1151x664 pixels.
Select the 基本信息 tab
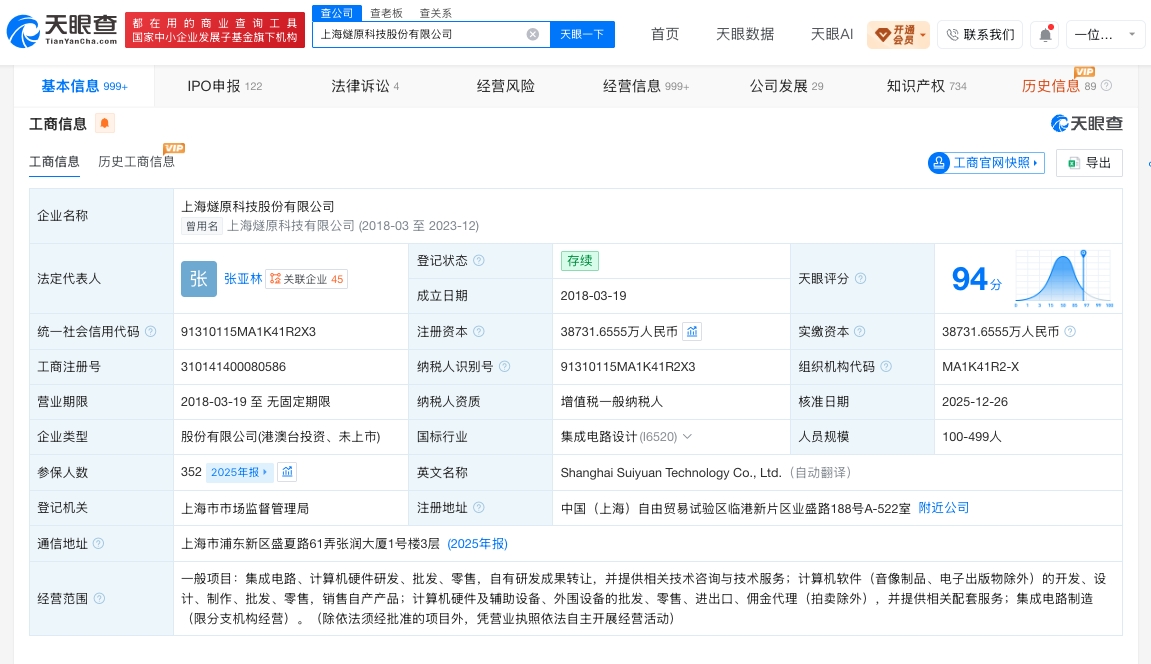(84, 86)
